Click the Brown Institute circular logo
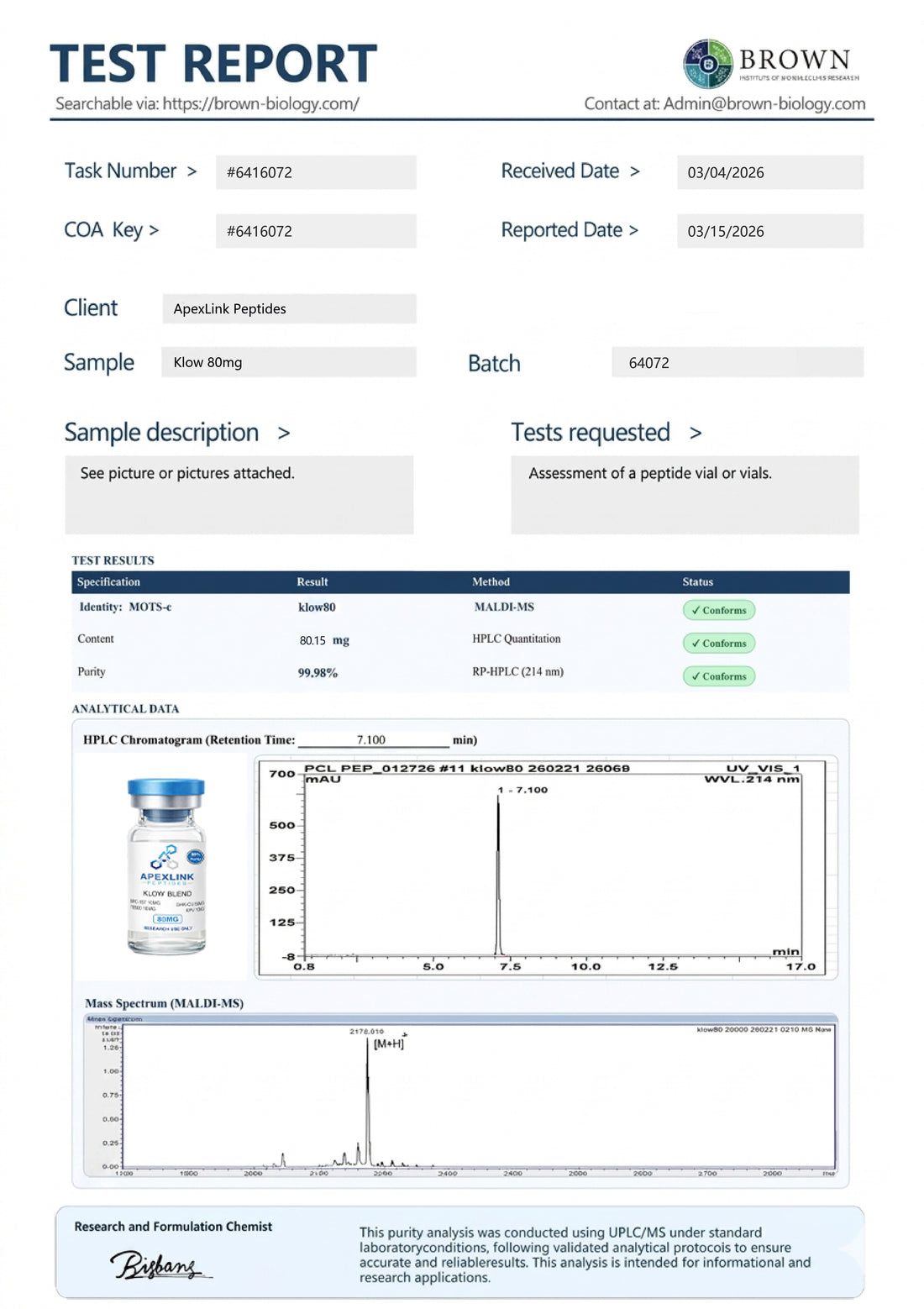The image size is (924, 1309). [x=708, y=64]
